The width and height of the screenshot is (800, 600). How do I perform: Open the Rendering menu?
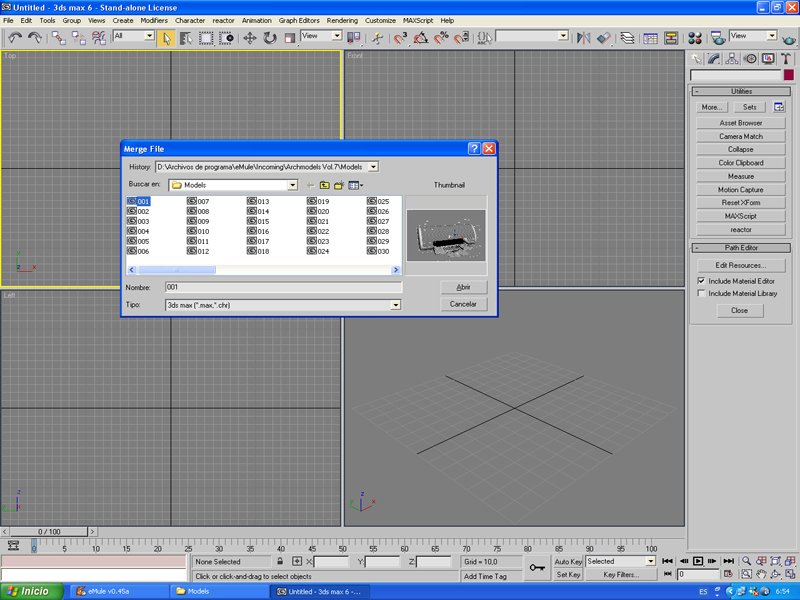[x=342, y=20]
